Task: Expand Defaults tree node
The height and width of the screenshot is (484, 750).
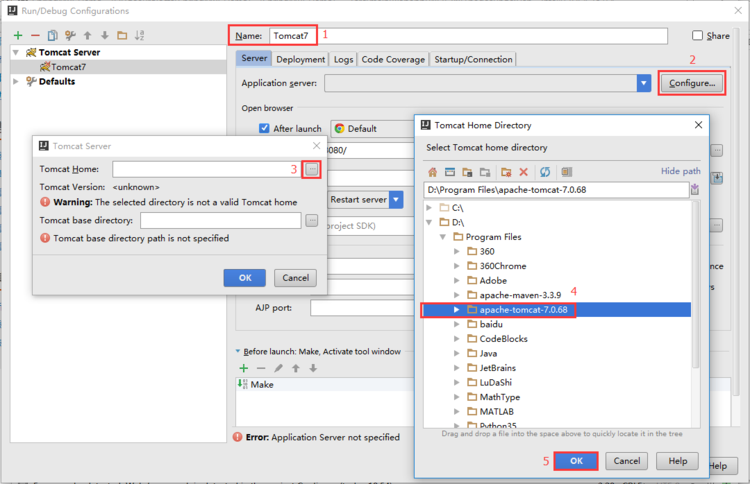Action: [x=16, y=81]
